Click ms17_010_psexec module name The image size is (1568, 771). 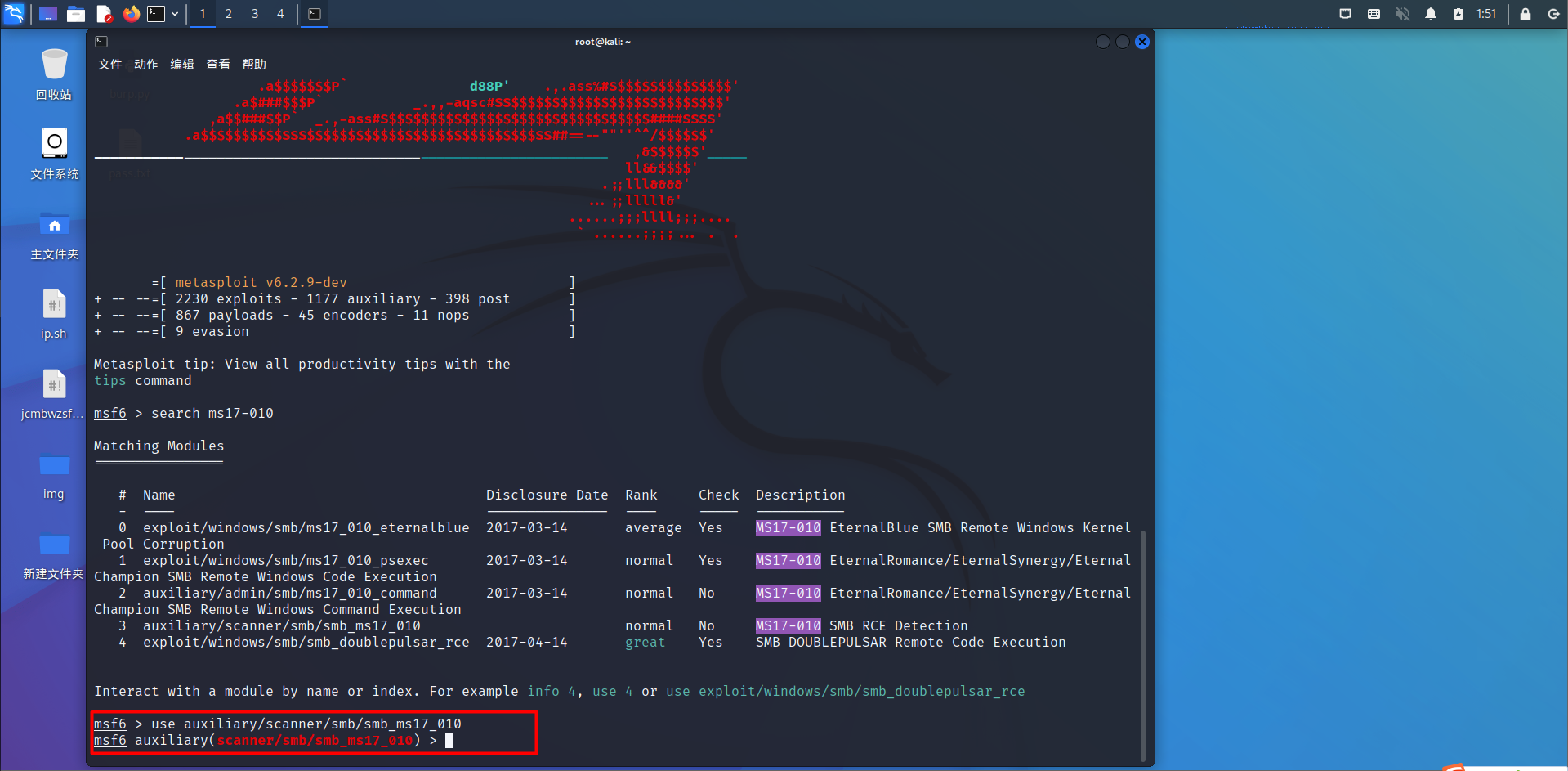(x=286, y=561)
